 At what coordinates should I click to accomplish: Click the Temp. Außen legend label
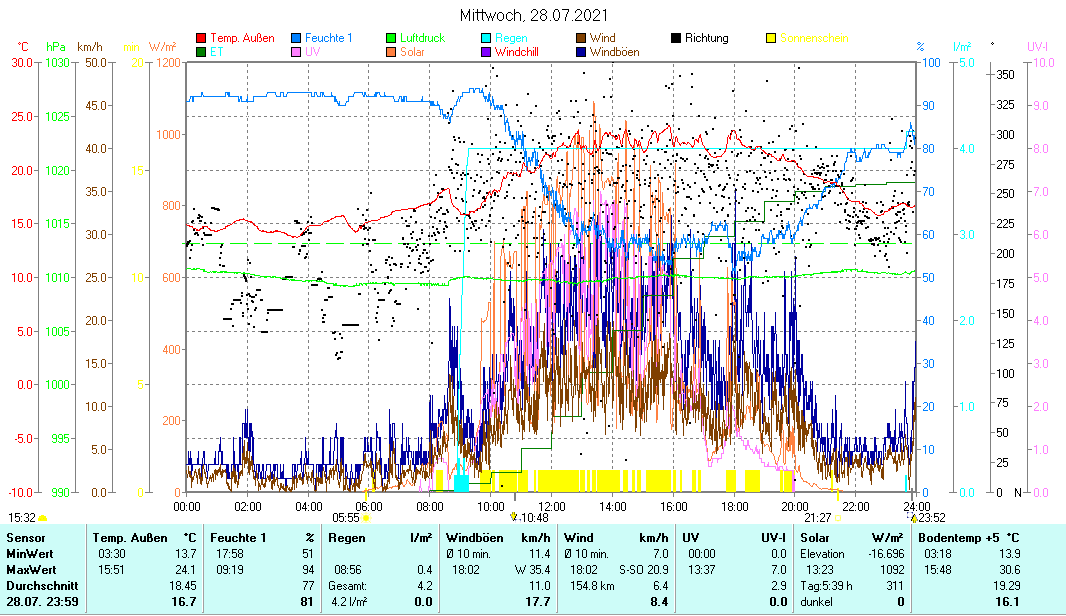pyautogui.click(x=242, y=38)
